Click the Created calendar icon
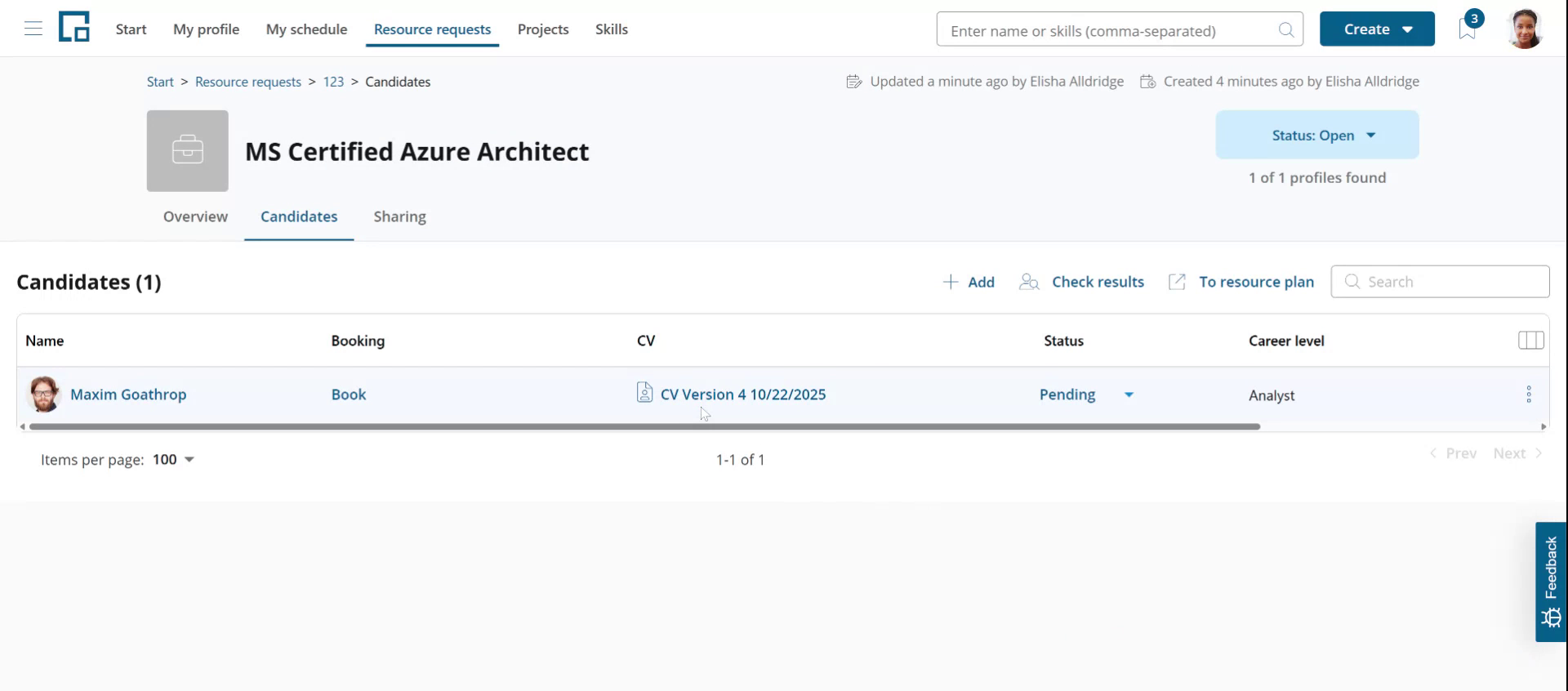The image size is (1568, 691). [x=1147, y=82]
